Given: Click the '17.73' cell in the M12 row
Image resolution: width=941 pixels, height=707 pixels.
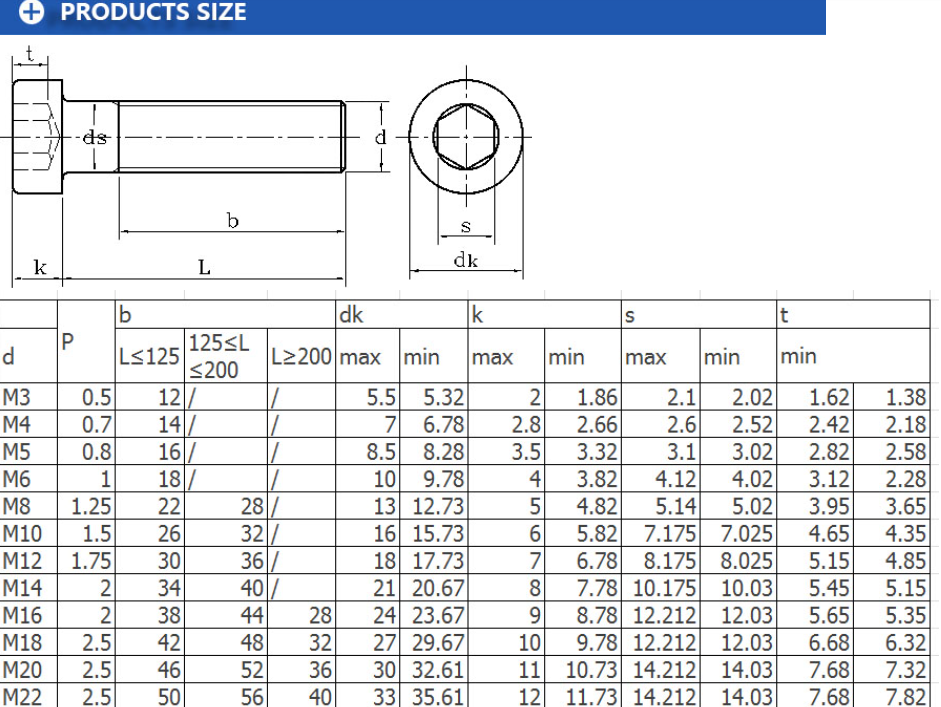Looking at the screenshot, I should (438, 561).
